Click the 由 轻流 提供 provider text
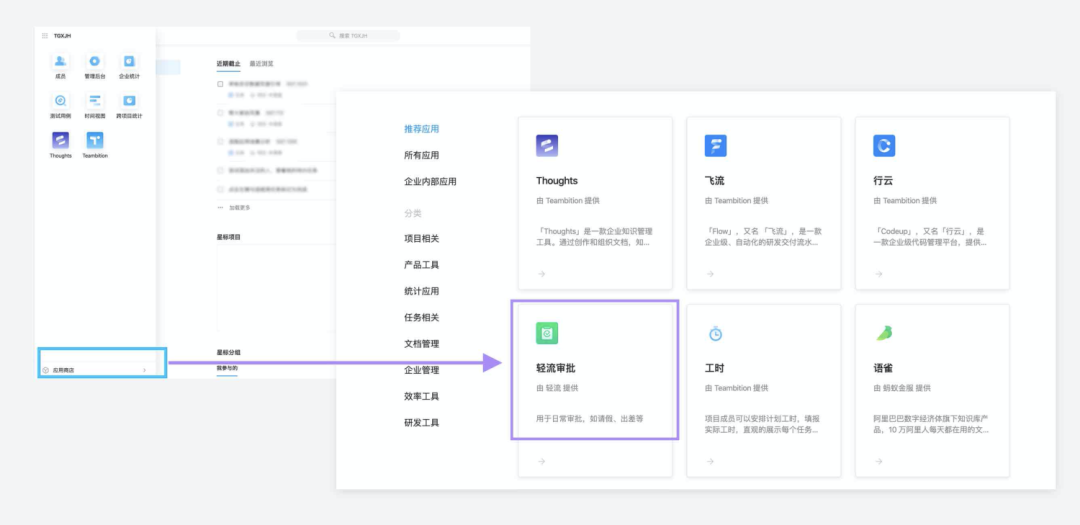Viewport: 1080px width, 525px height. (557, 388)
